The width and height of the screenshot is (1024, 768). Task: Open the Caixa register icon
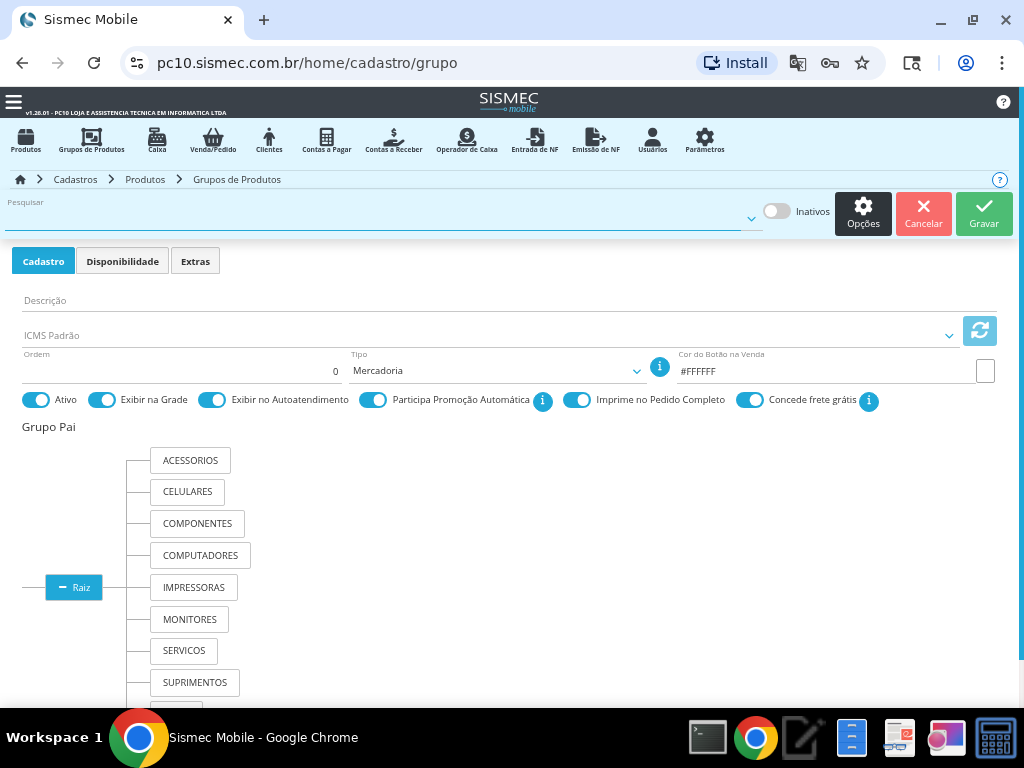157,140
